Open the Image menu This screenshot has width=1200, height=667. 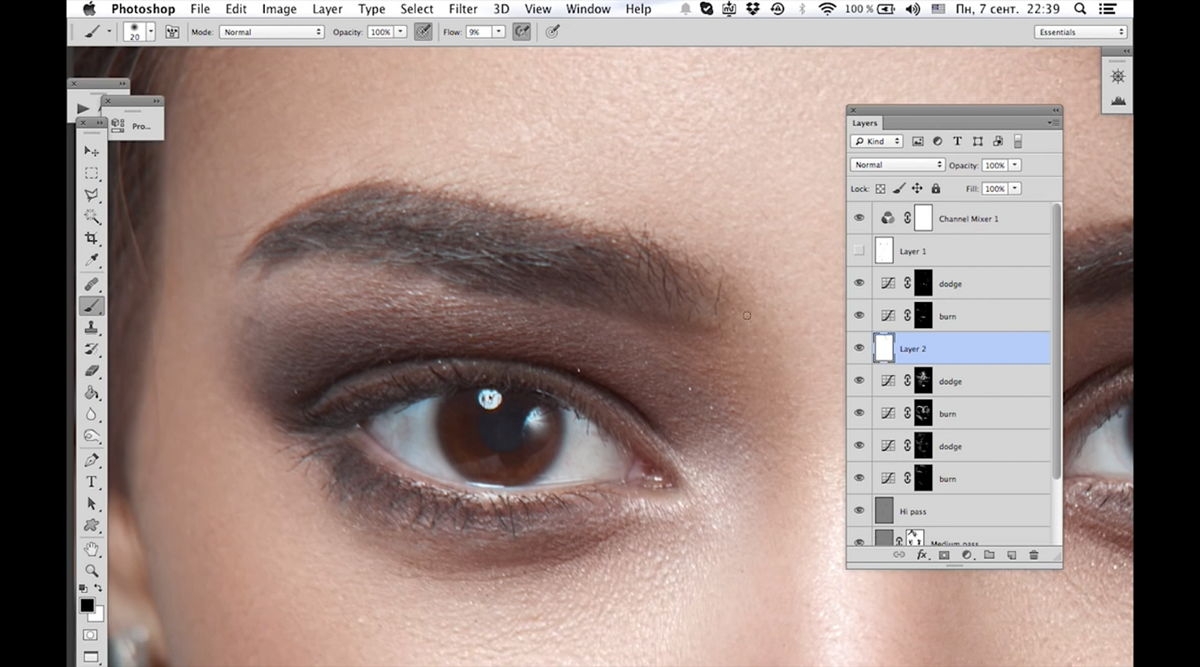click(x=279, y=9)
